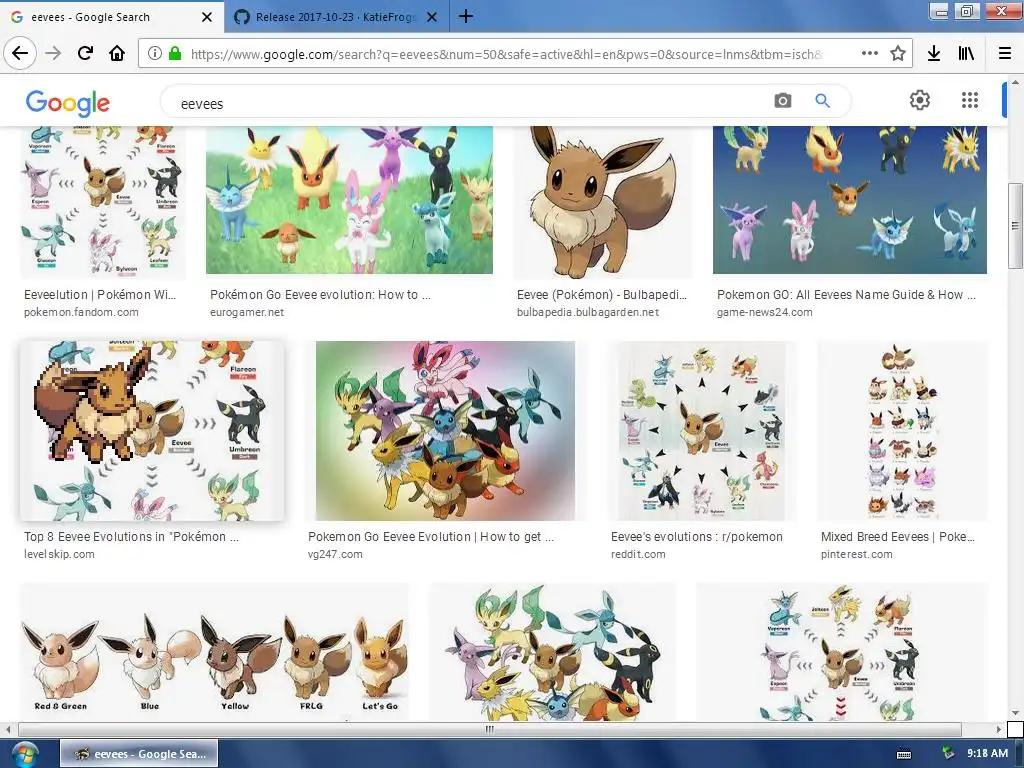
Task: Open the Google apps grid
Action: click(x=970, y=100)
